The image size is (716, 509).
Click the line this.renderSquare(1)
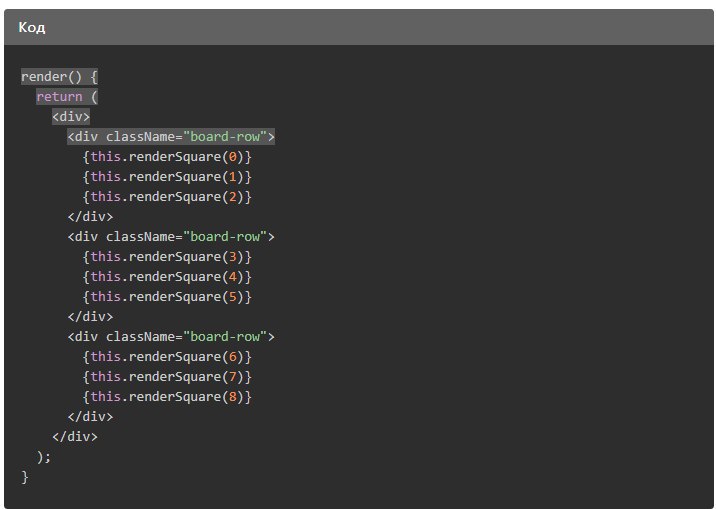(167, 177)
